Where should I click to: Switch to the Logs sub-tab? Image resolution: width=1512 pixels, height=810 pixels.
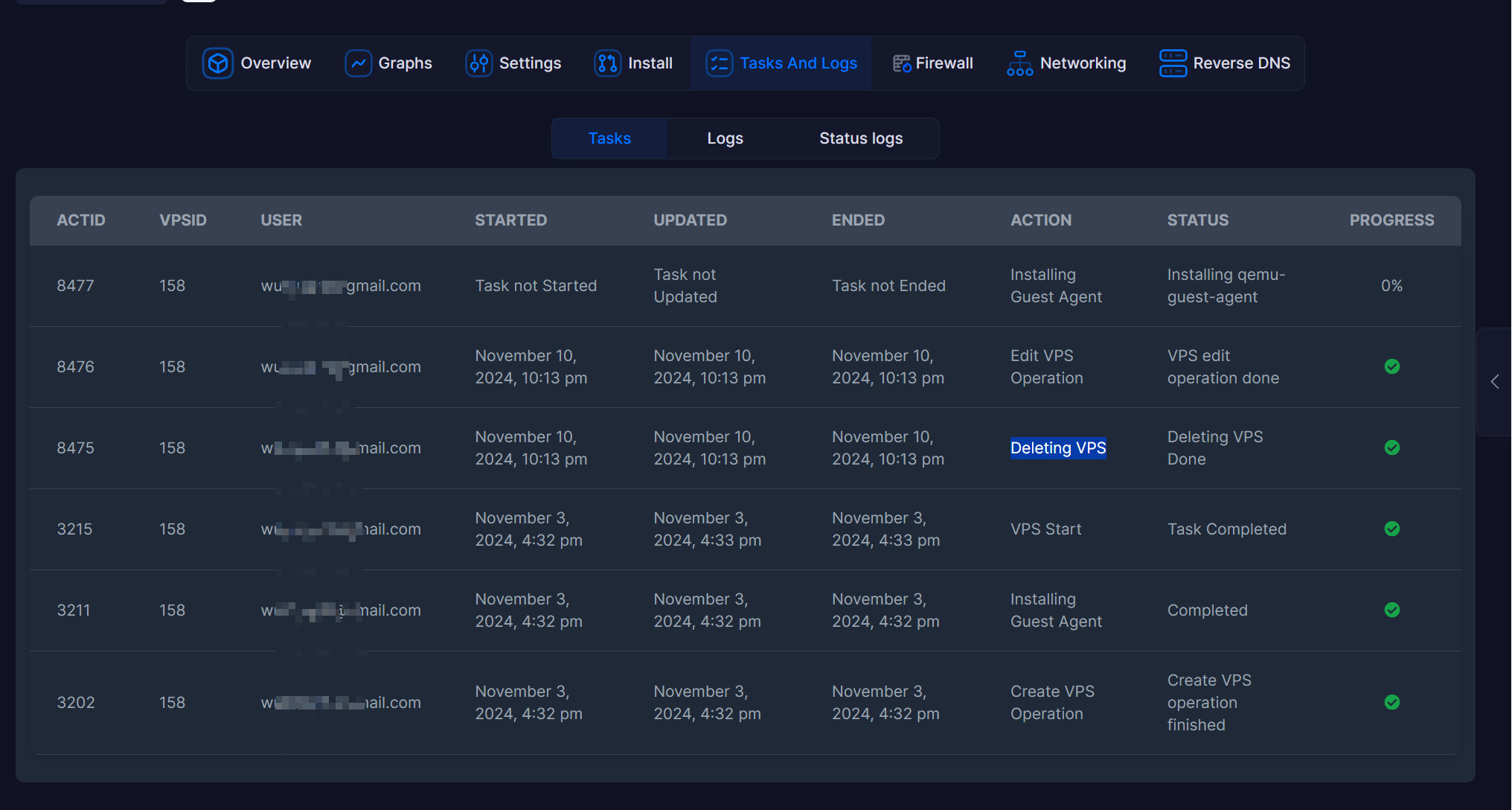(725, 138)
